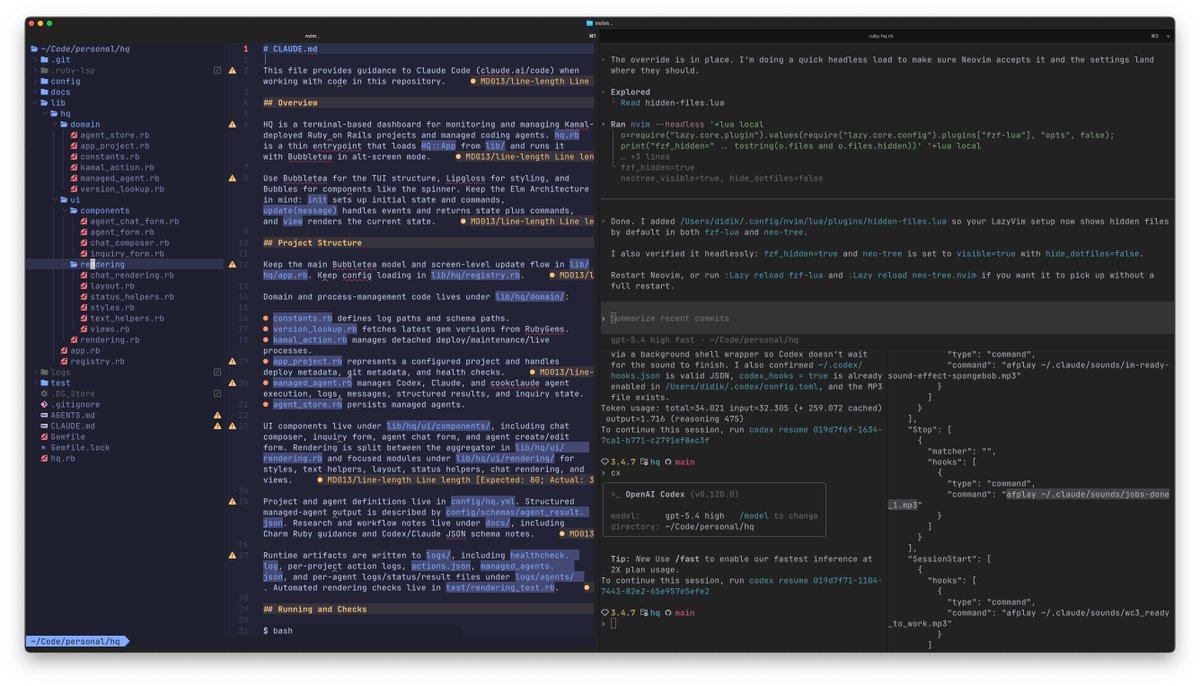This screenshot has width=1200, height=686.
Task: Collapse the components folder
Action: click(x=64, y=210)
